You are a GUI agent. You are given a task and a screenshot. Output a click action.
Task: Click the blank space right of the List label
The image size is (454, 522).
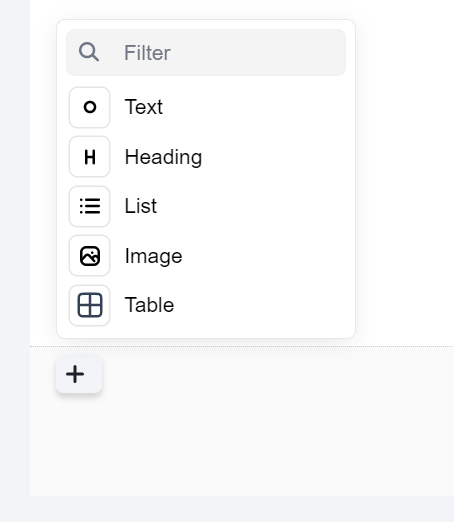[253, 206]
